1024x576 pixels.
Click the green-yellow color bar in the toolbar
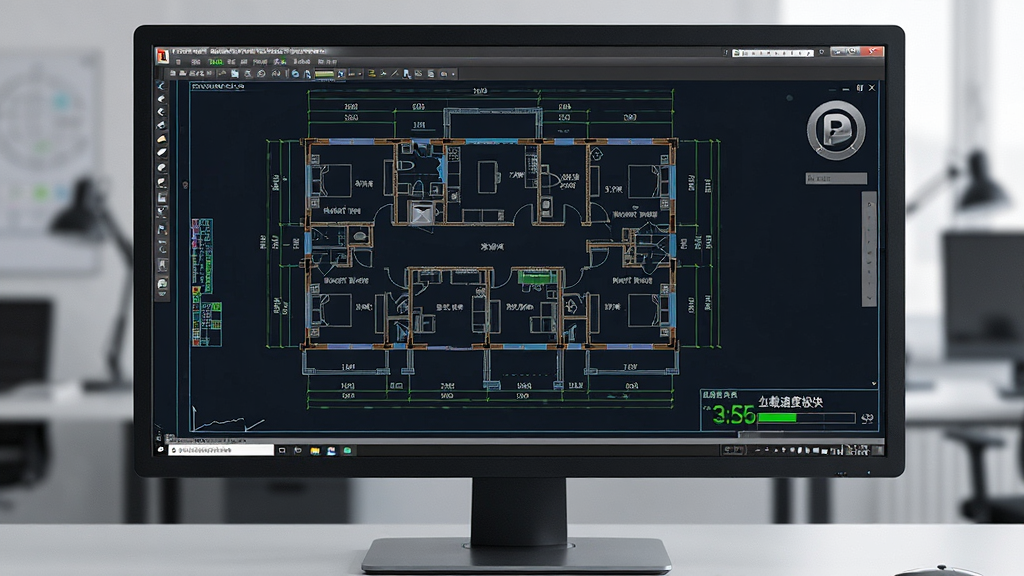tap(324, 74)
